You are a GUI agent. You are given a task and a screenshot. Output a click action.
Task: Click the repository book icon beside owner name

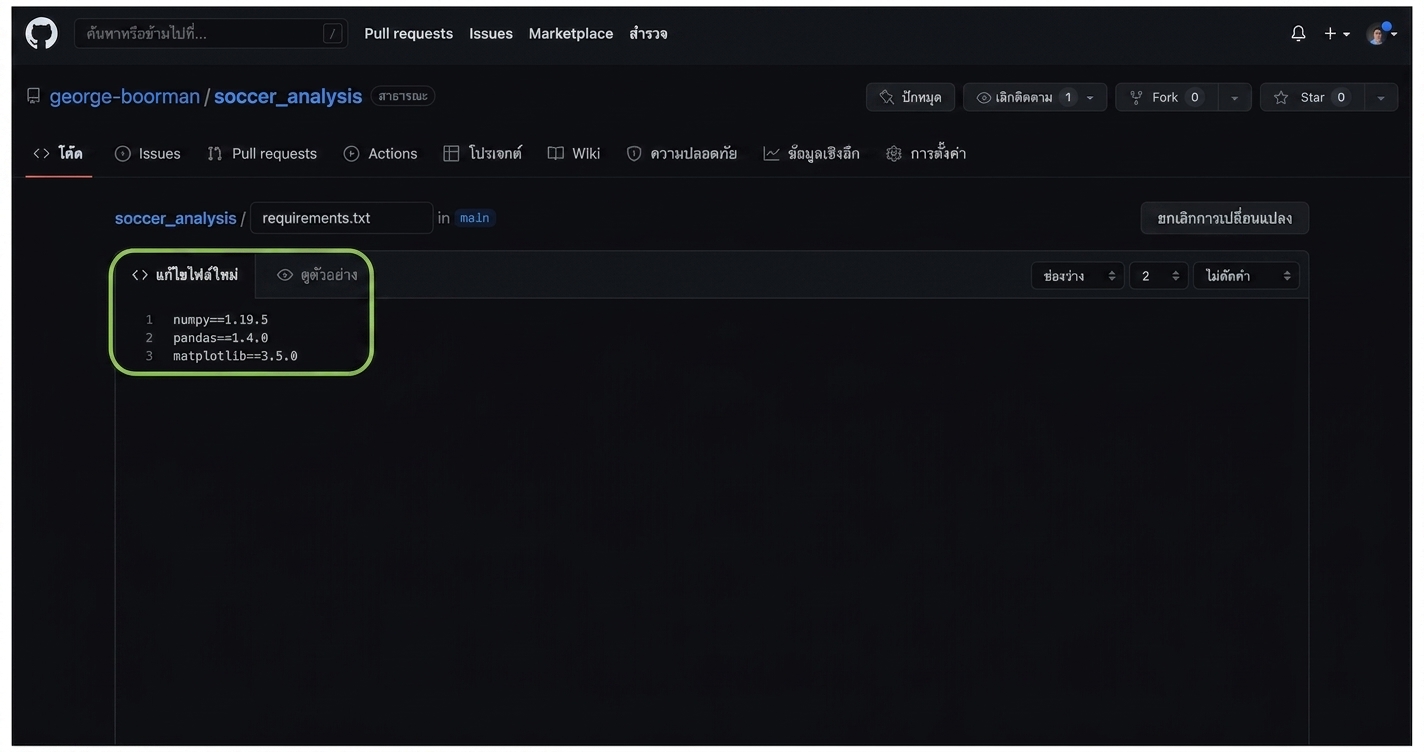pos(34,96)
